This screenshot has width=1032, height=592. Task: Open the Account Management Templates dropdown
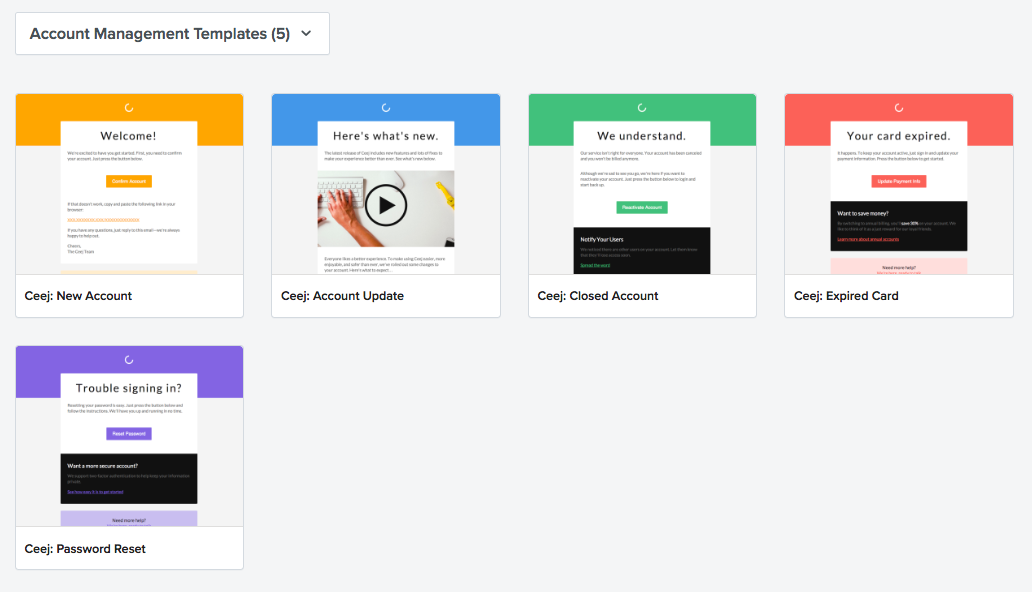pos(171,33)
